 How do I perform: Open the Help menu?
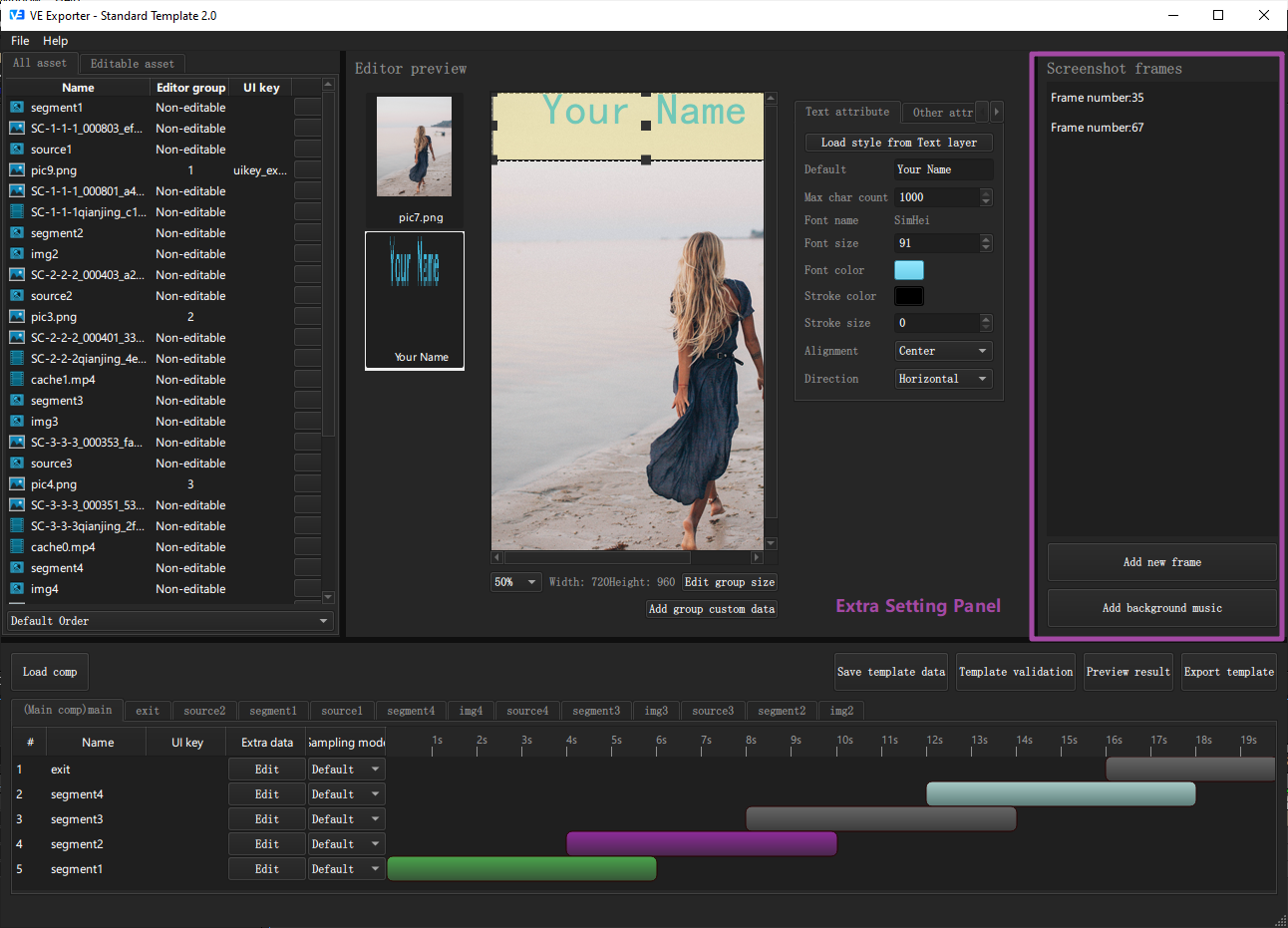point(56,41)
